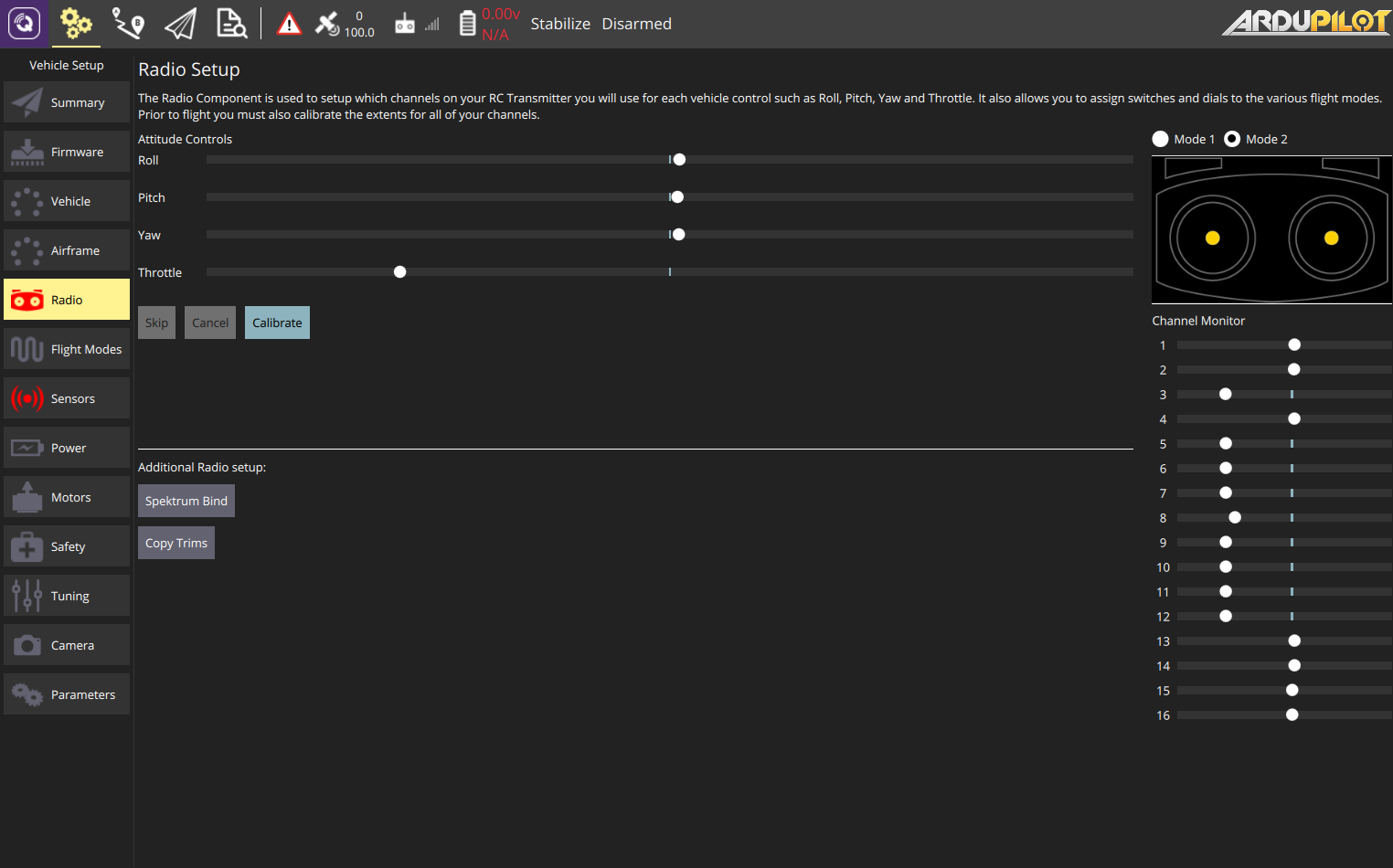The width and height of the screenshot is (1393, 868).
Task: Click the Channel Monitor label
Action: click(x=1198, y=321)
